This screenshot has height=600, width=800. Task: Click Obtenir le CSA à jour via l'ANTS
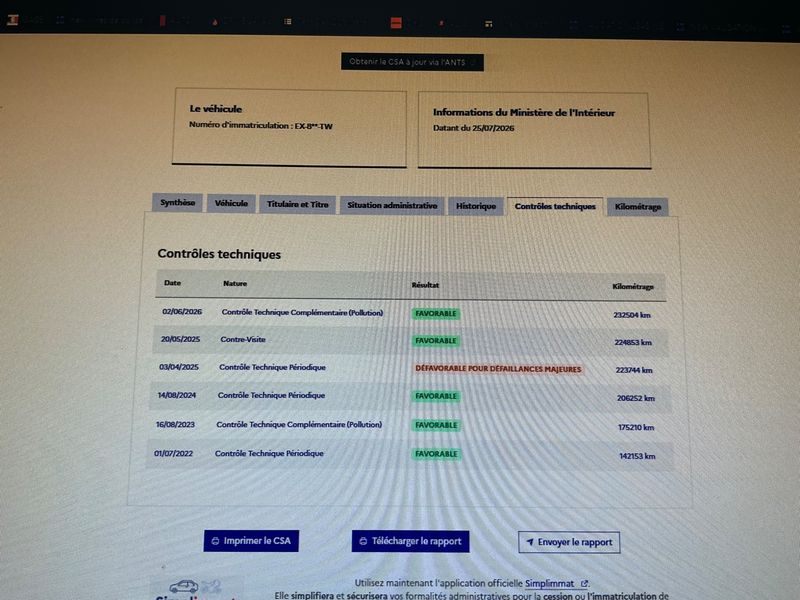412,62
